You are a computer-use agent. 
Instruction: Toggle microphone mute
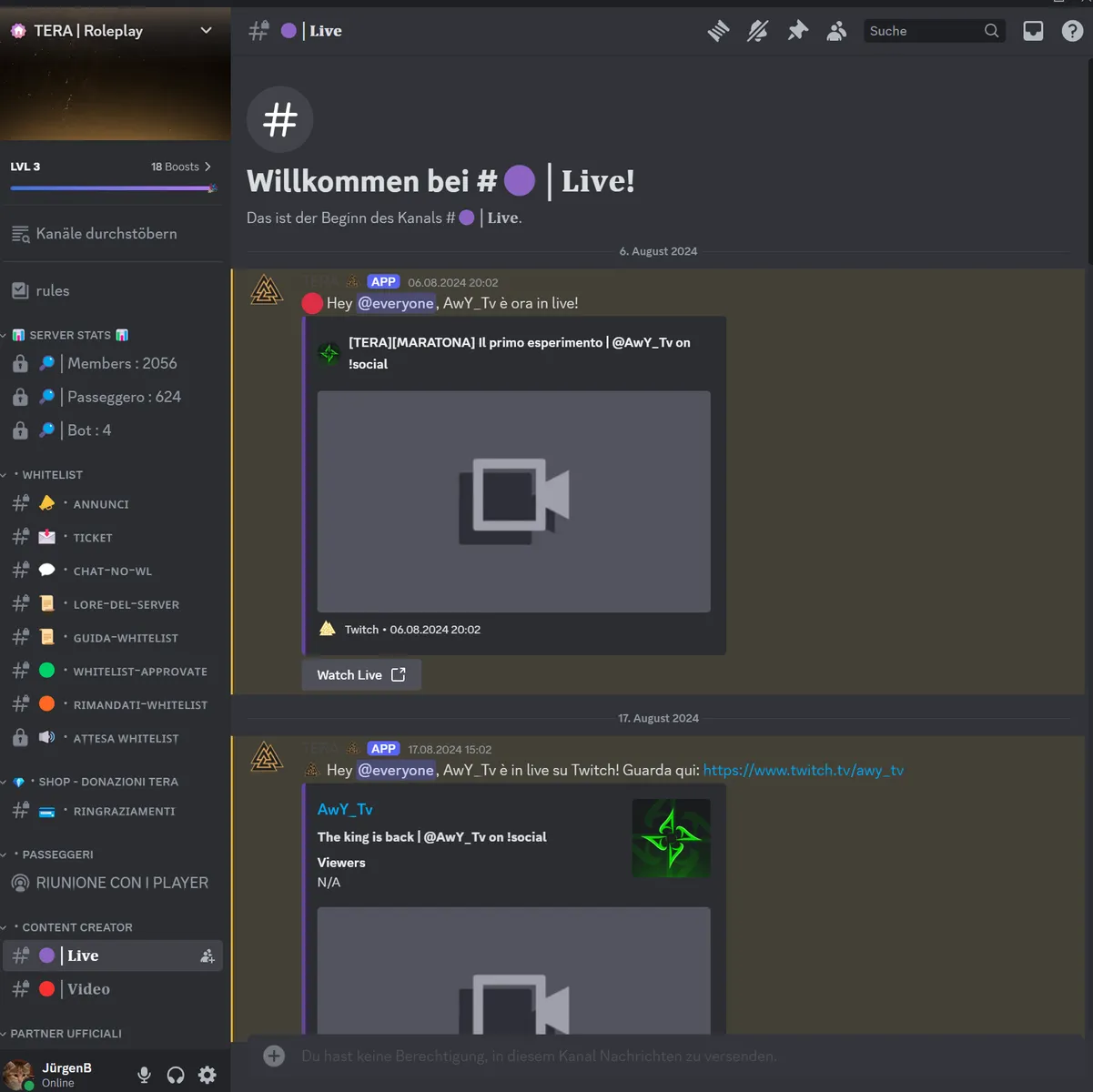tap(144, 1075)
